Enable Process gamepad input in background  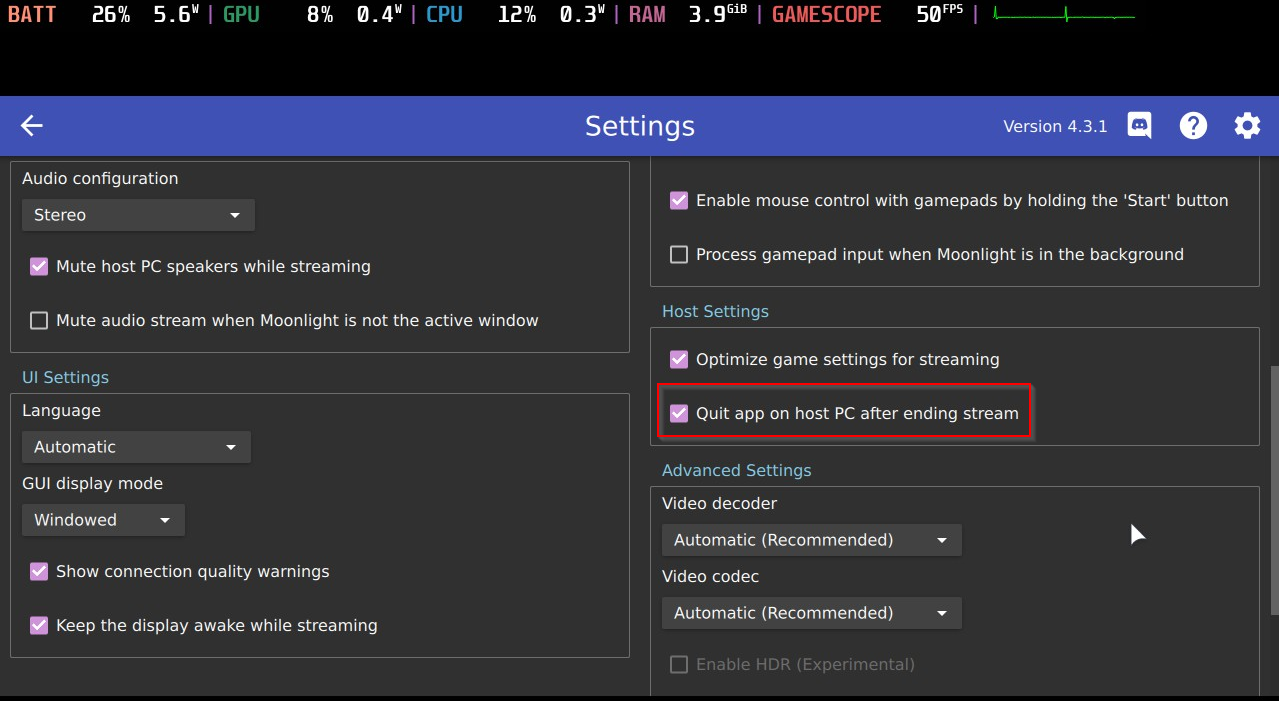point(679,255)
